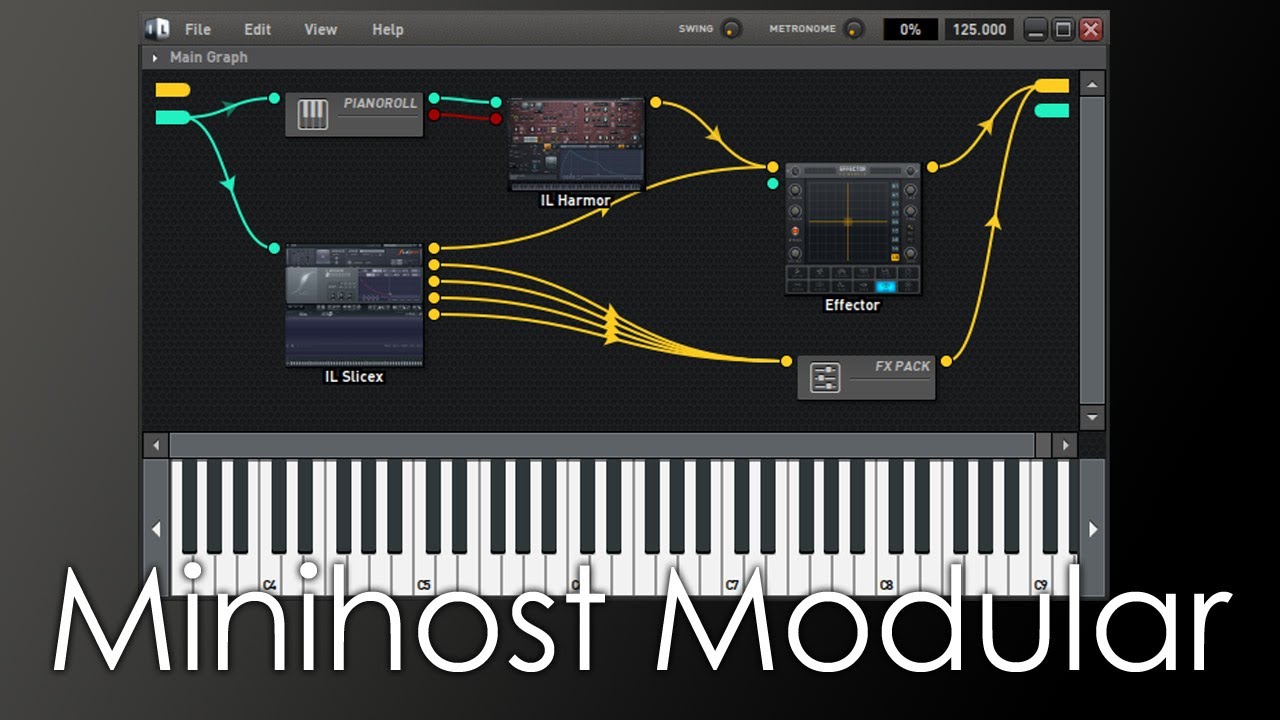Select the FX Pack module node
1280x720 pixels.
click(x=866, y=377)
